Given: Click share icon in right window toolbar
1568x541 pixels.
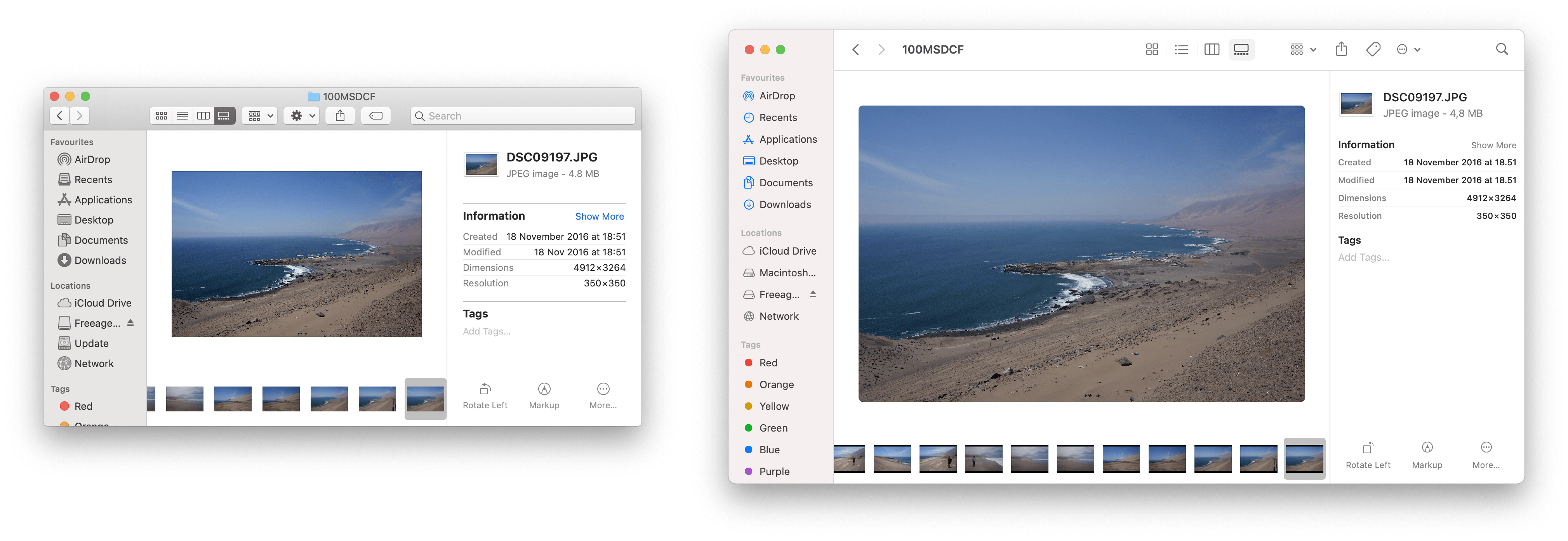Looking at the screenshot, I should click(x=1342, y=49).
